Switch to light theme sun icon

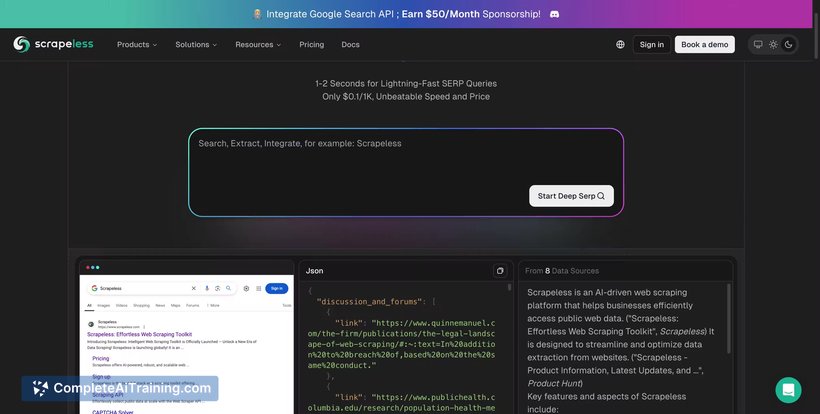(x=773, y=44)
